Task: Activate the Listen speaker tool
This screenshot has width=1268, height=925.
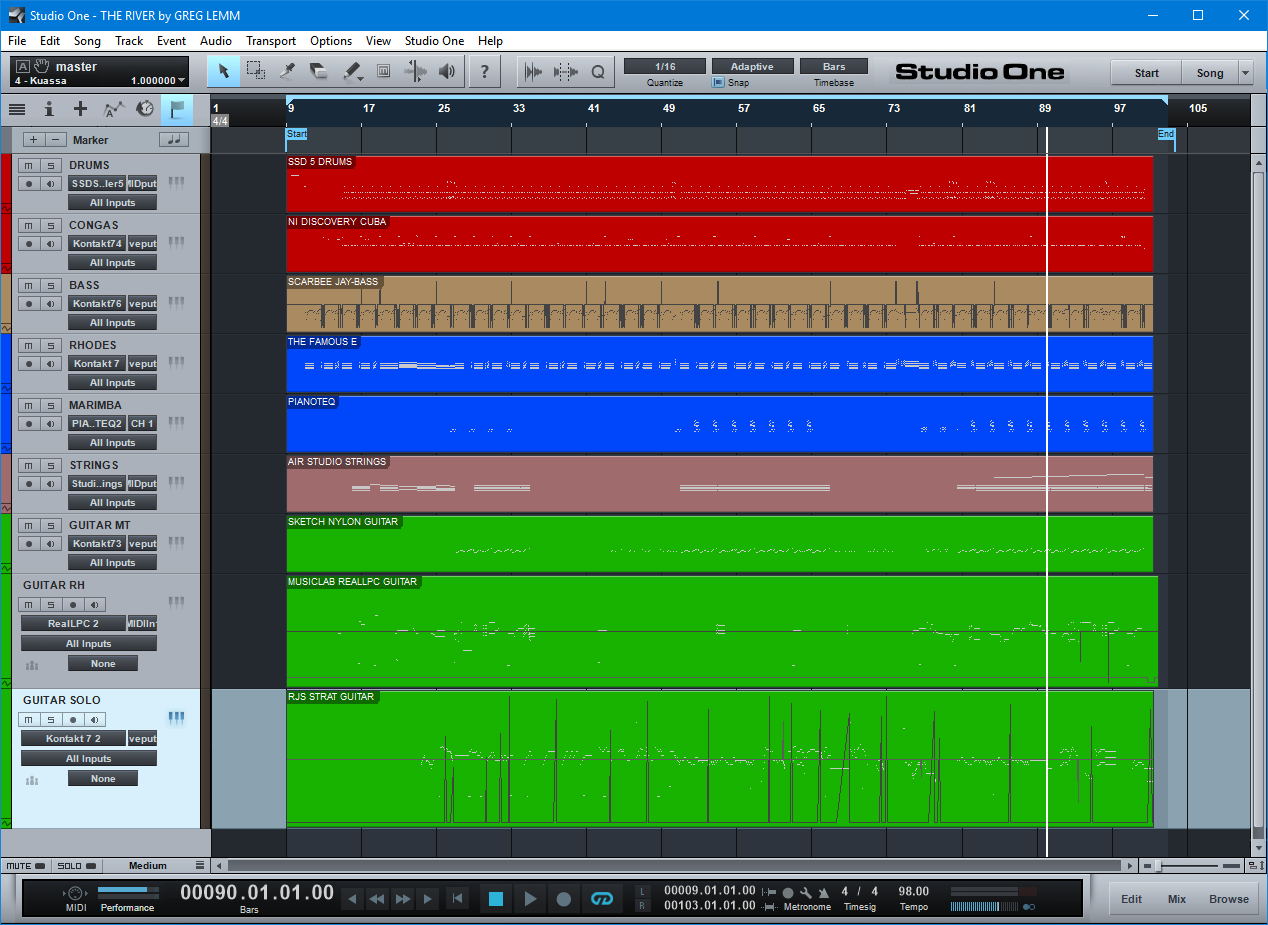Action: 447,71
